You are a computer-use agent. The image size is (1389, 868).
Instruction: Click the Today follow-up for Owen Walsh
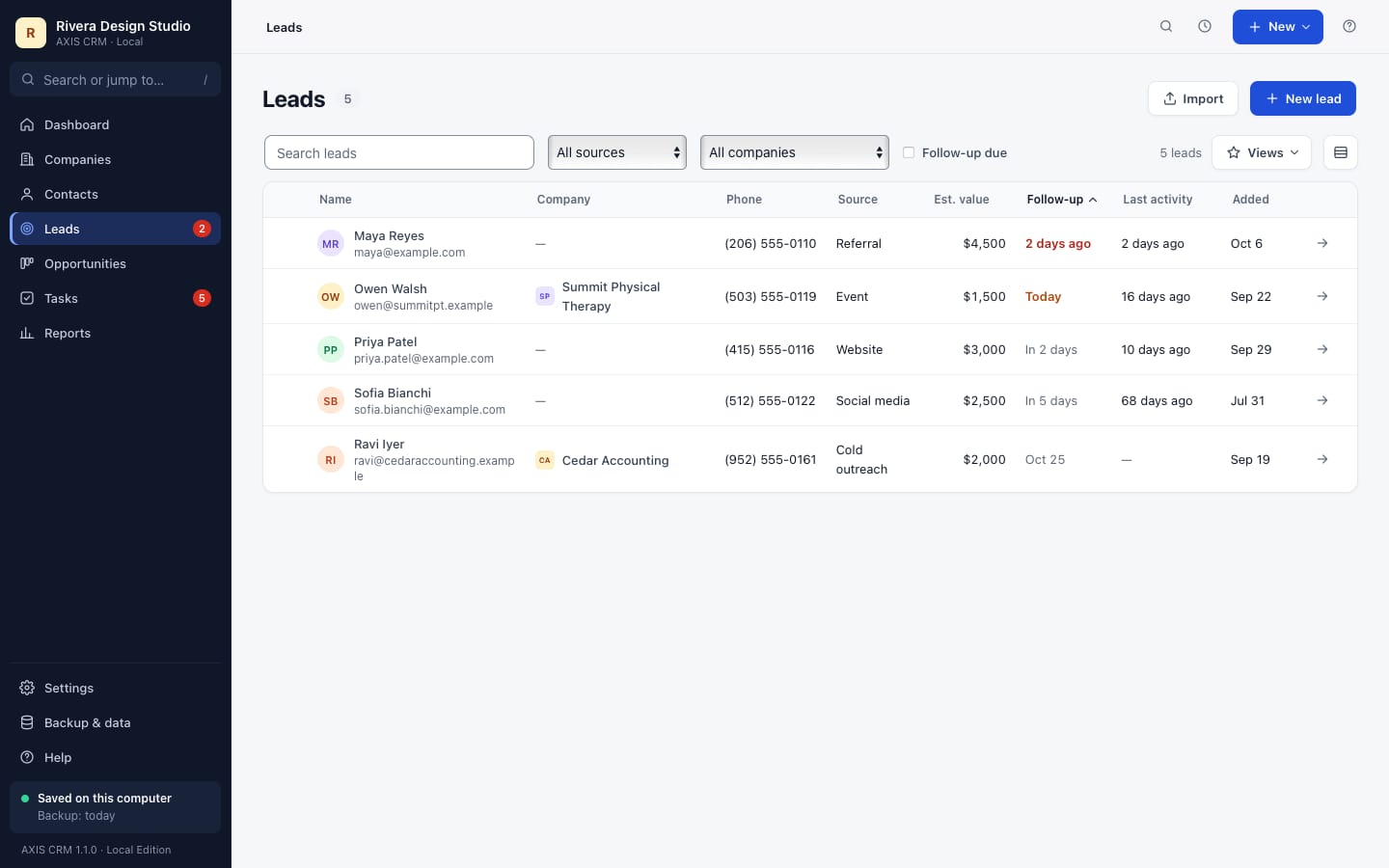pyautogui.click(x=1043, y=296)
